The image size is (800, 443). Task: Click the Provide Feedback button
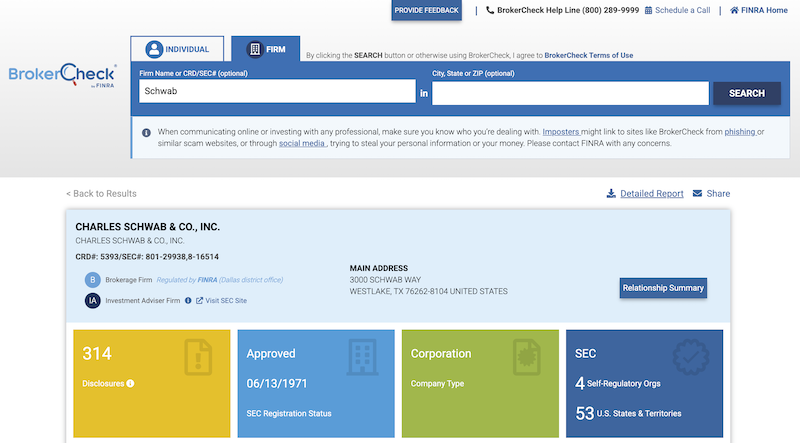pyautogui.click(x=426, y=11)
